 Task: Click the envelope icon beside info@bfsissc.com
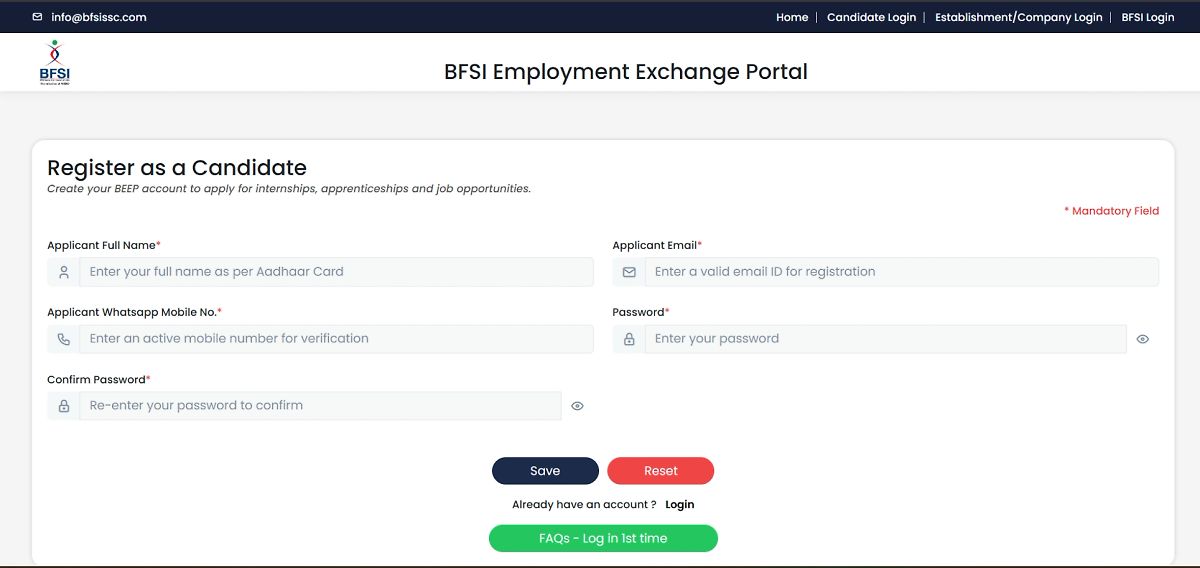38,17
